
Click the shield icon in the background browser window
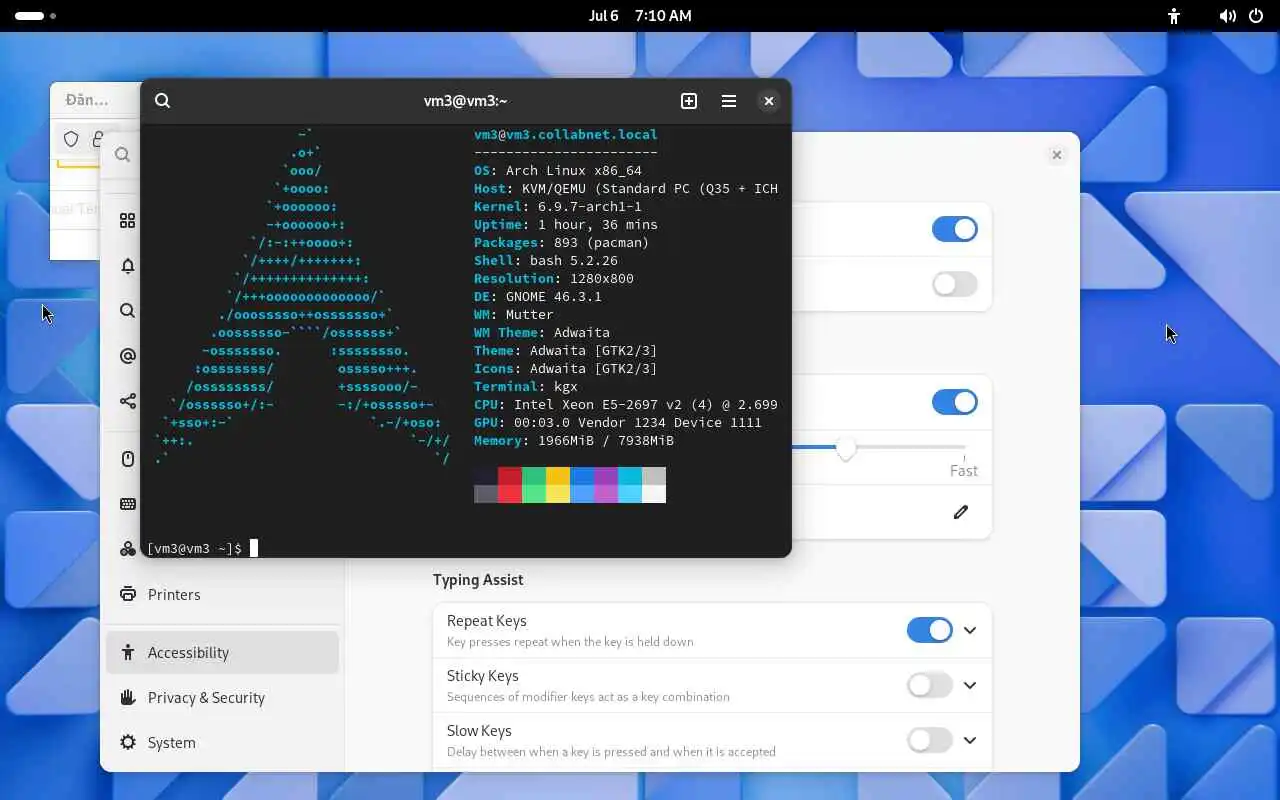(x=71, y=139)
